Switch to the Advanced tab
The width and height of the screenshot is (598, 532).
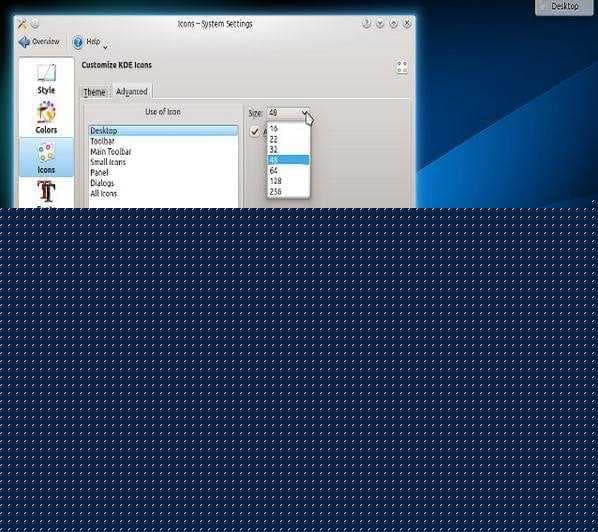(x=132, y=92)
